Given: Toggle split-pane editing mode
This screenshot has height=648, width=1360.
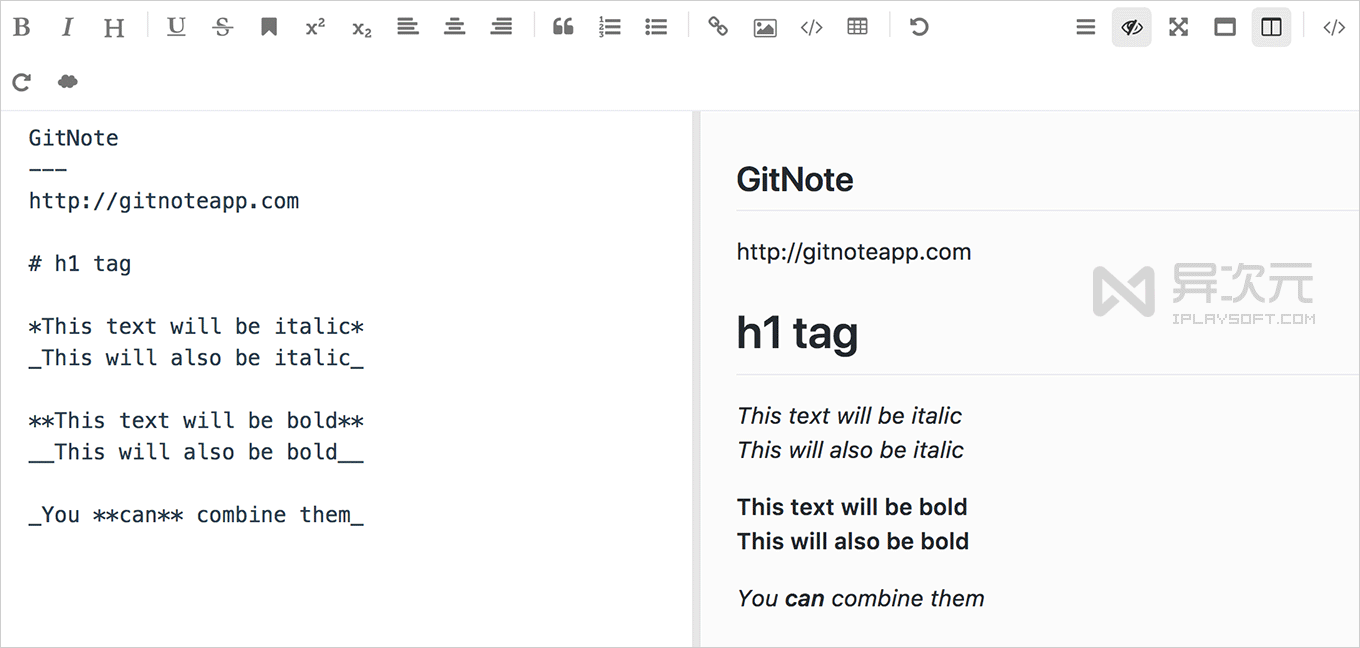Looking at the screenshot, I should tap(1271, 27).
